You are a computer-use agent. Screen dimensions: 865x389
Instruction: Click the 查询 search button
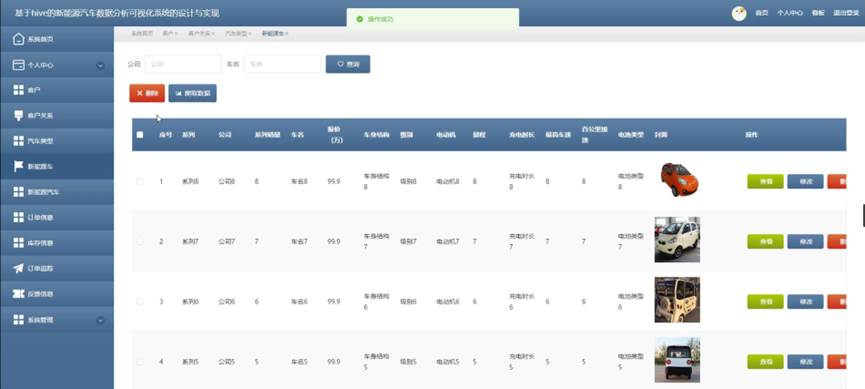click(348, 64)
